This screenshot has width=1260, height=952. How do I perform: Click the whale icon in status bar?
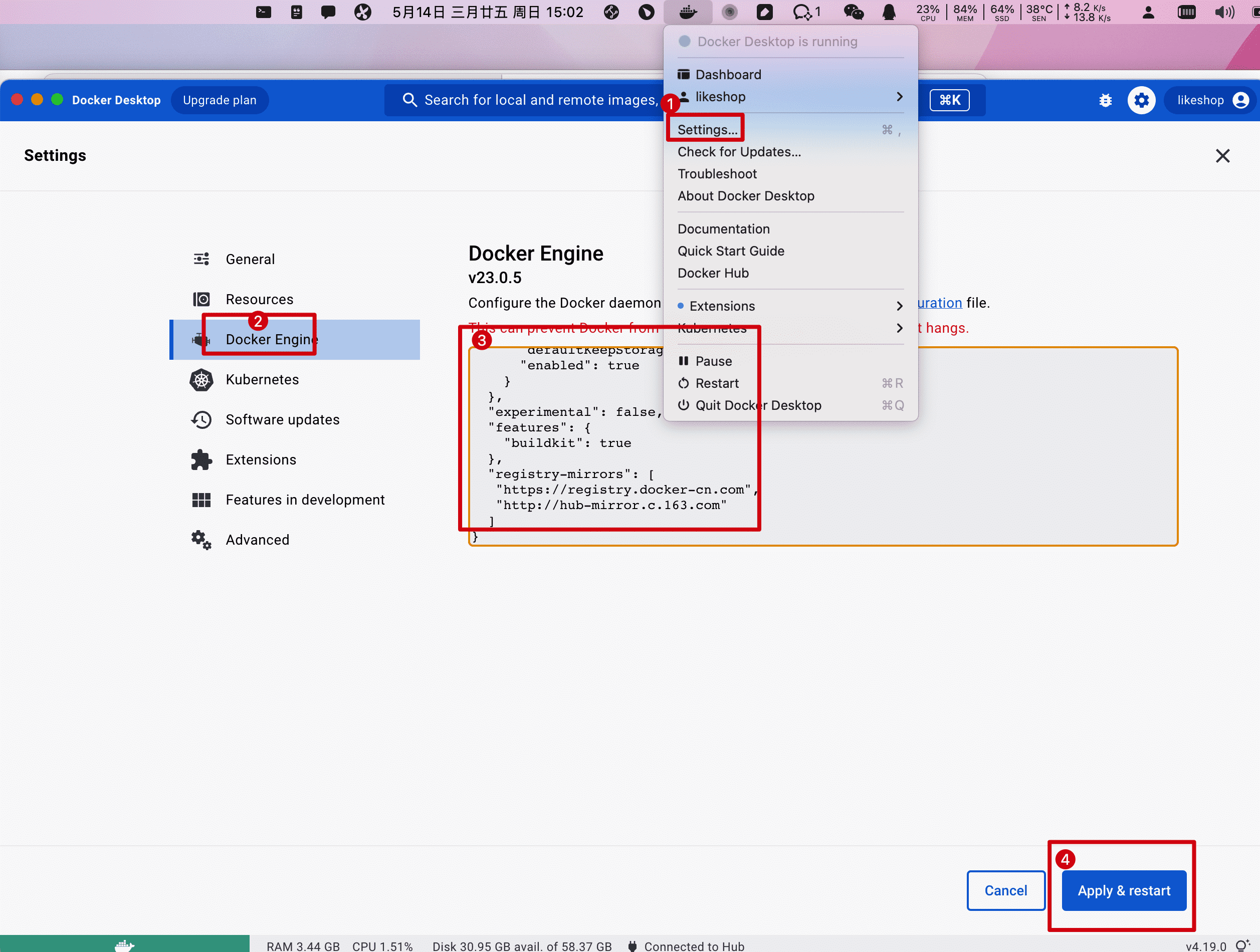(x=124, y=946)
